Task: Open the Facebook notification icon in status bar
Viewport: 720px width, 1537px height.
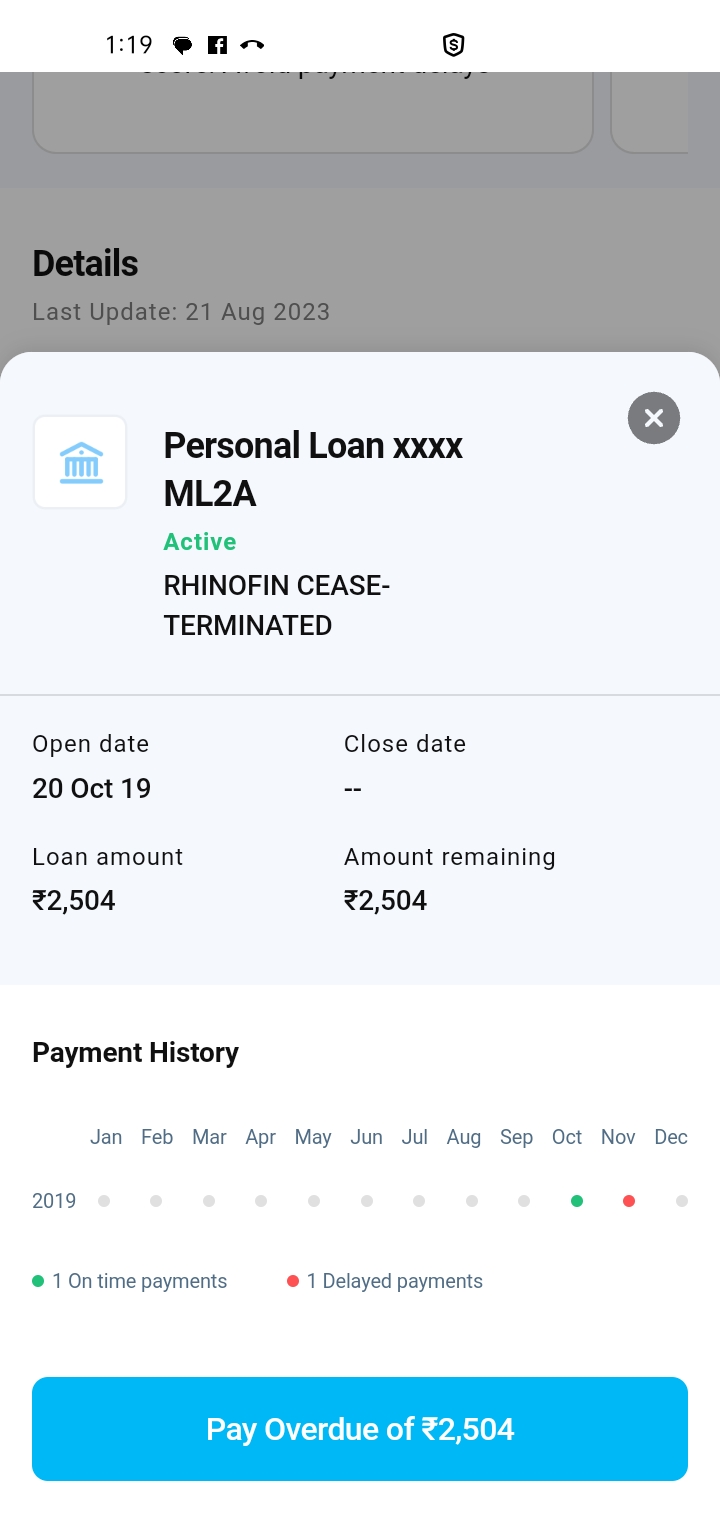Action: 217,45
